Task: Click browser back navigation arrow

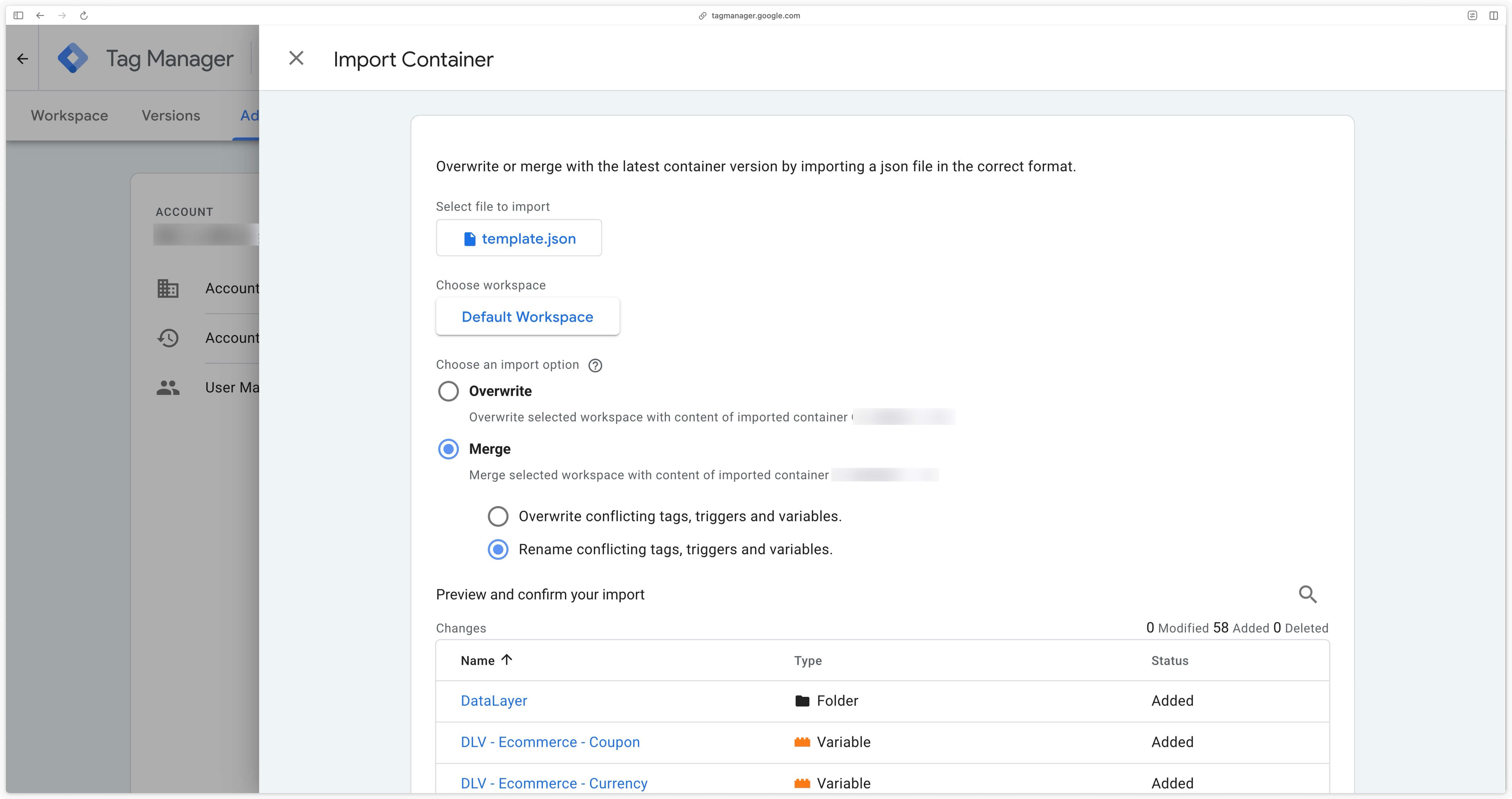Action: (x=40, y=15)
